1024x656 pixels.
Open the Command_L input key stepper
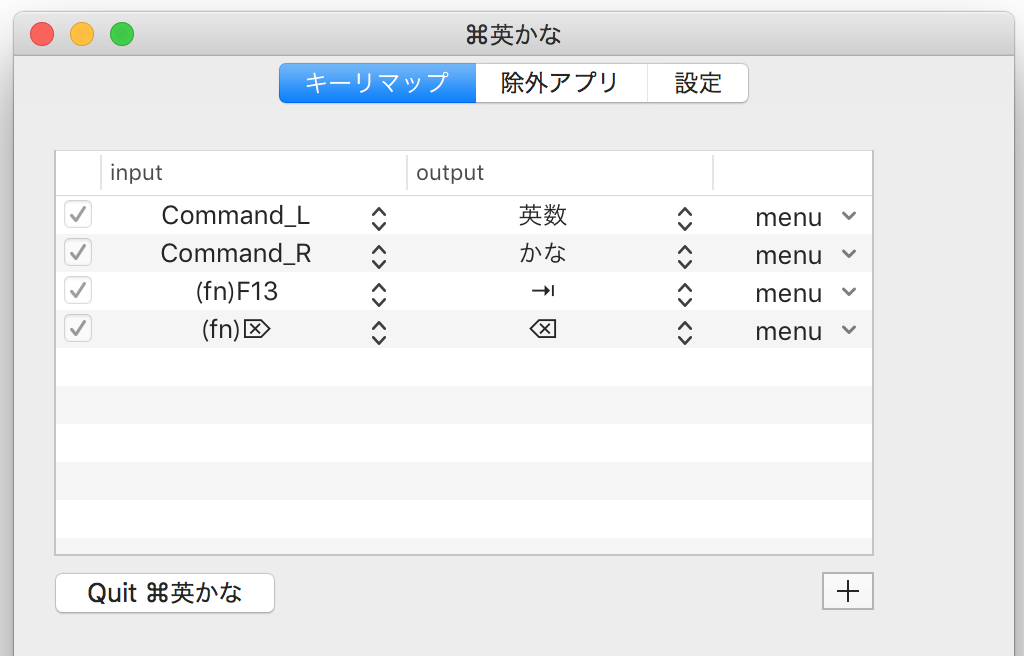378,217
